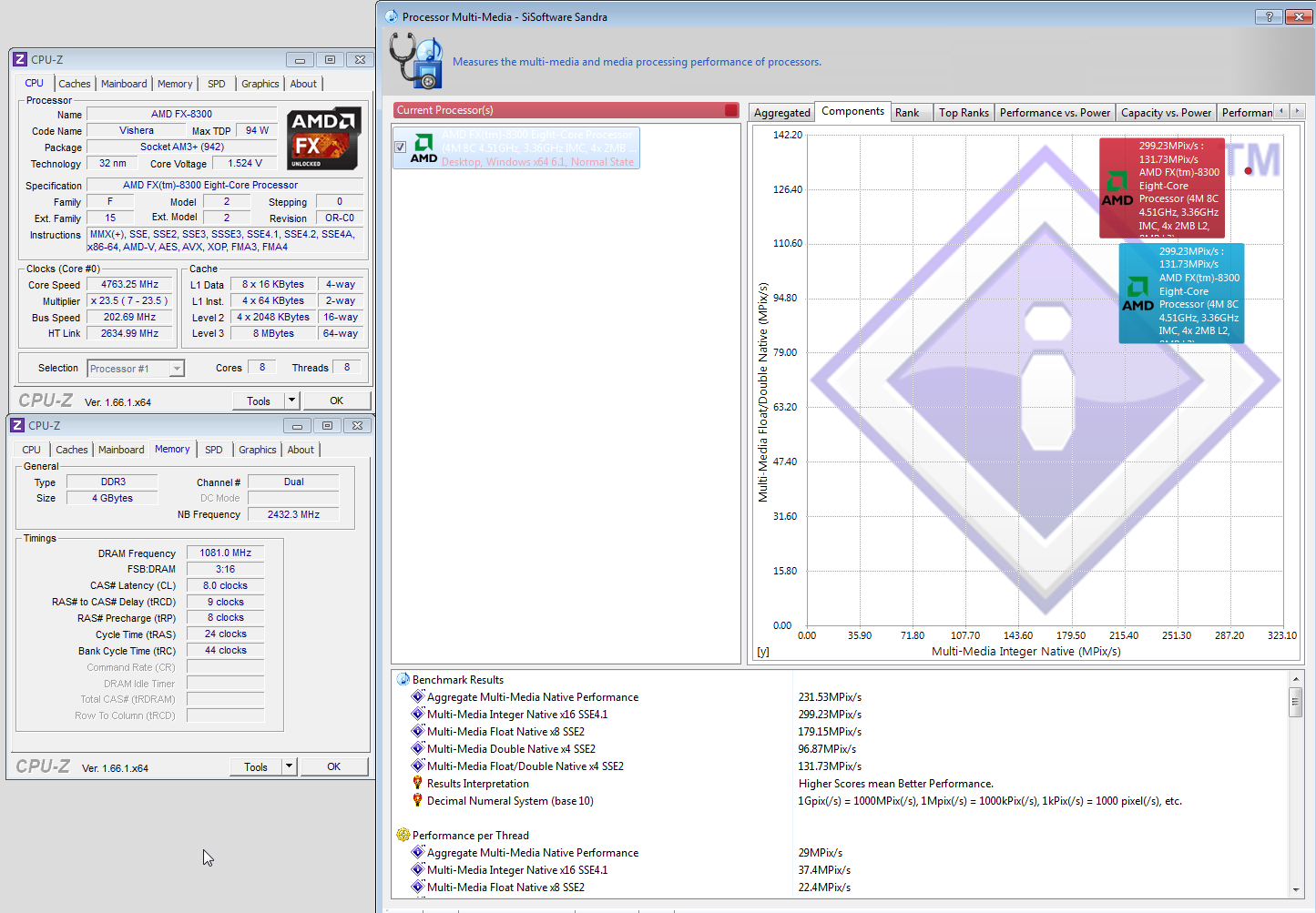The image size is (1316, 913).
Task: Open Tools dropdown arrow in lower CPU-Z
Action: pos(289,766)
